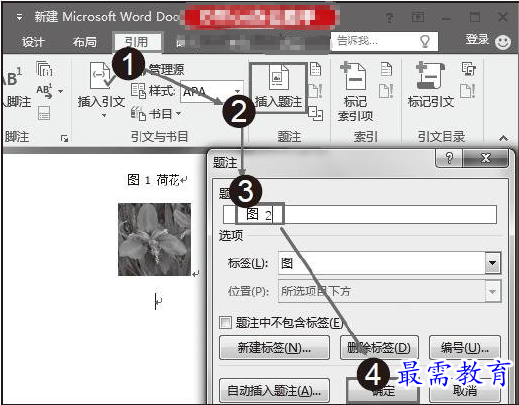Click the ribbon display options icon
Image resolution: width=519 pixels, height=405 pixels.
click(418, 17)
